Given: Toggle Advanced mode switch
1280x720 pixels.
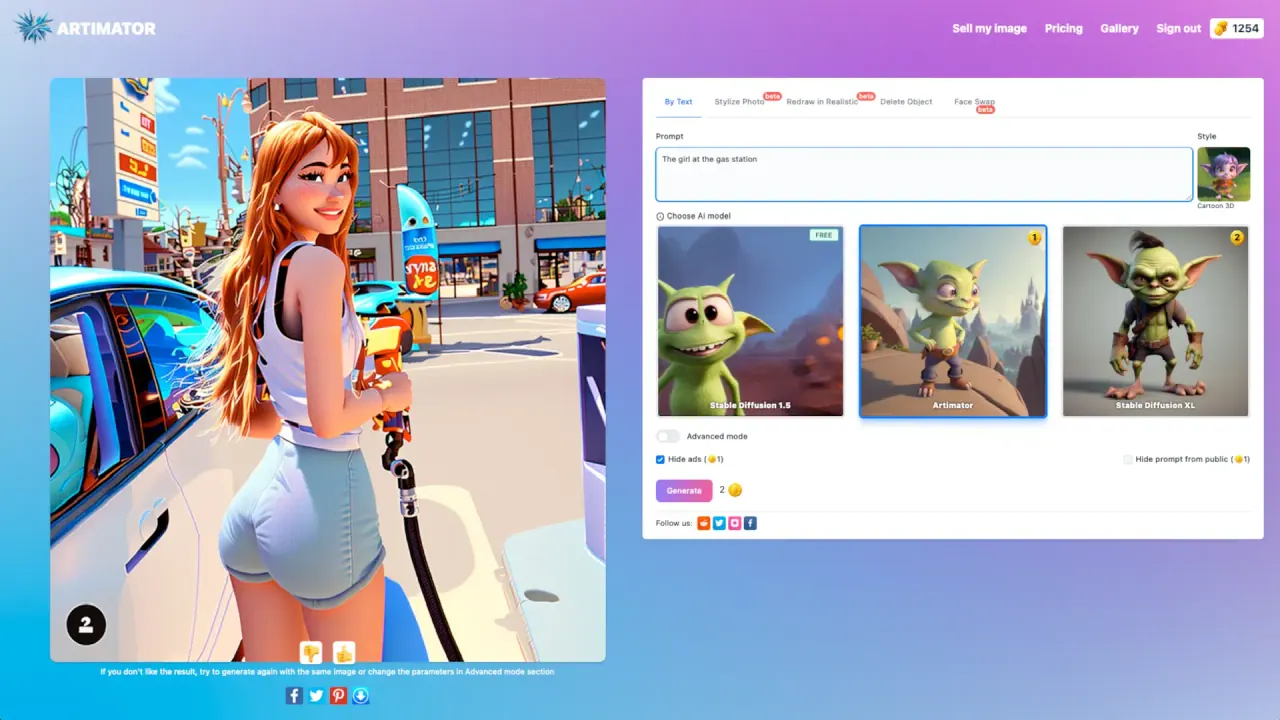Looking at the screenshot, I should [x=668, y=436].
